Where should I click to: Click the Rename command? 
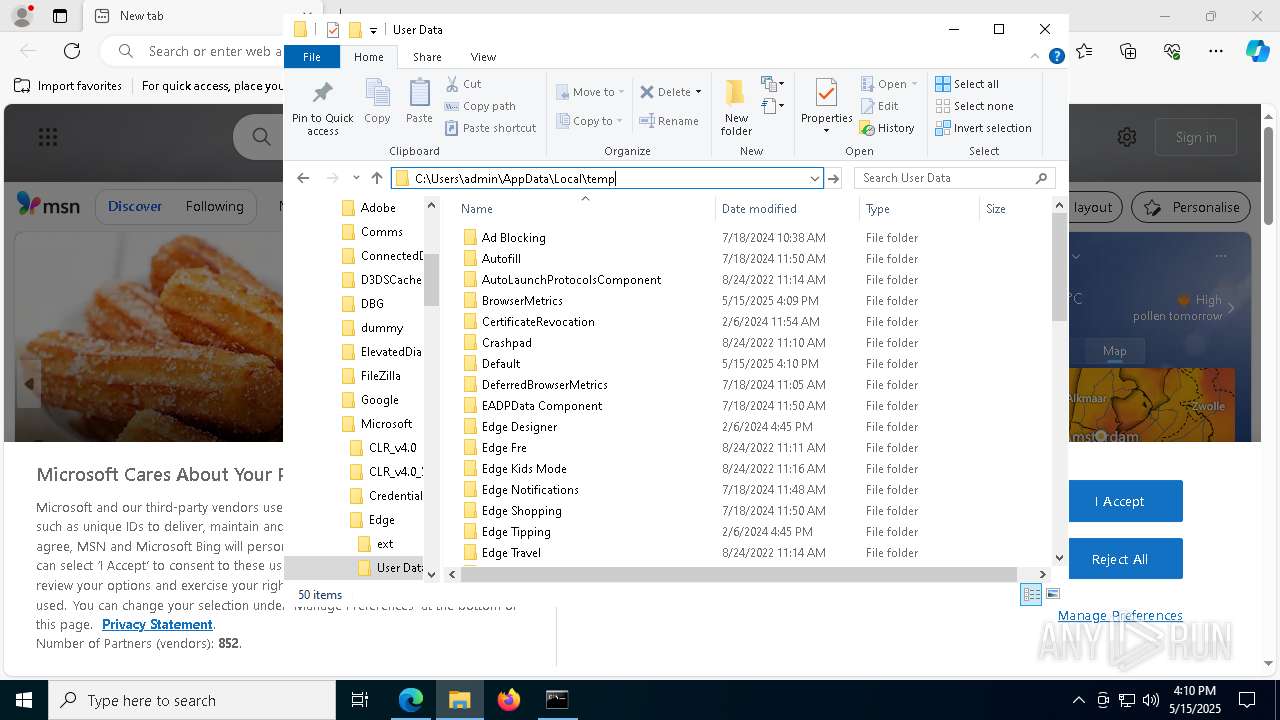(669, 121)
